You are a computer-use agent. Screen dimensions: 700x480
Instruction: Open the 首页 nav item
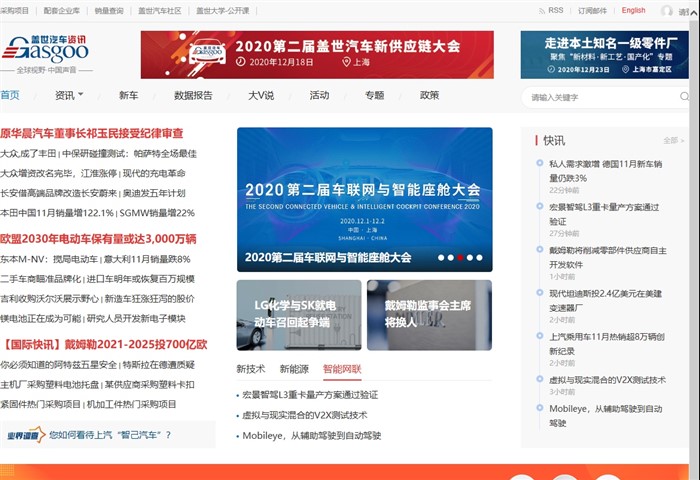(x=10, y=95)
